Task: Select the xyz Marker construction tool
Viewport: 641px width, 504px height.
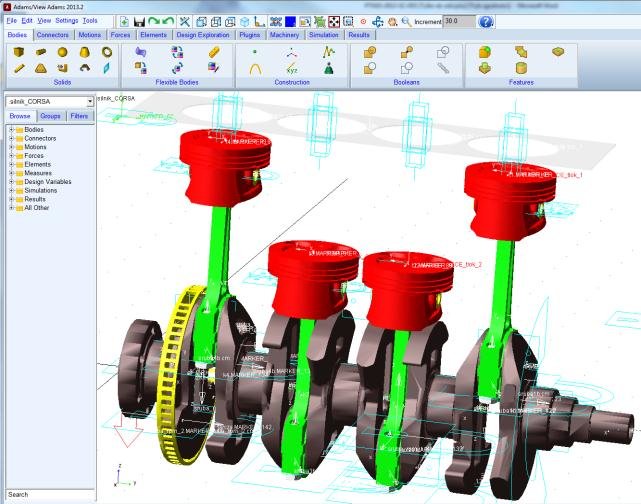Action: pyautogui.click(x=292, y=69)
